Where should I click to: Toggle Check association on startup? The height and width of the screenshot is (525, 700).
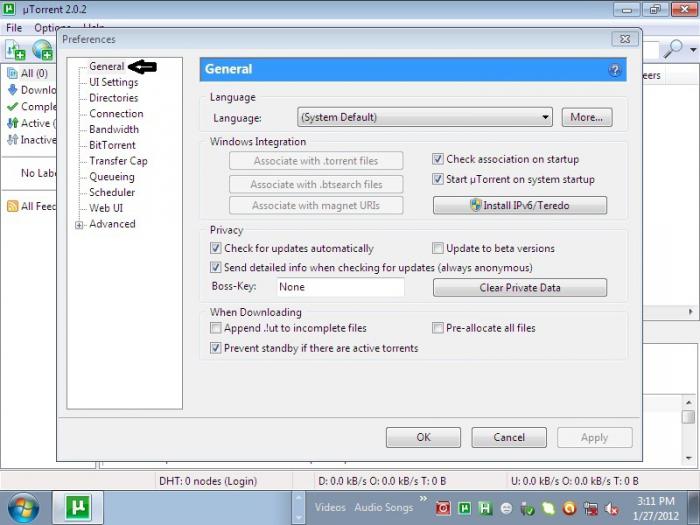point(438,159)
